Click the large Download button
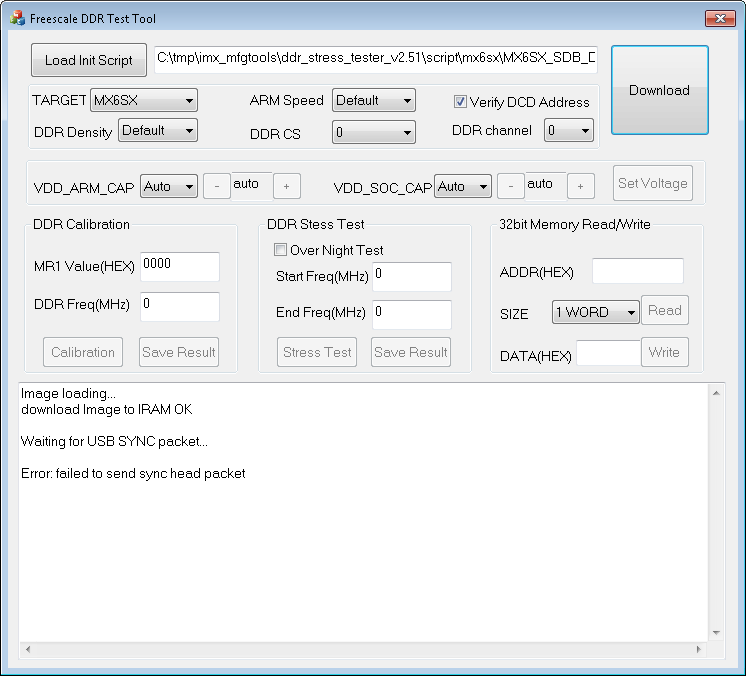The height and width of the screenshot is (676, 746). 659,90
